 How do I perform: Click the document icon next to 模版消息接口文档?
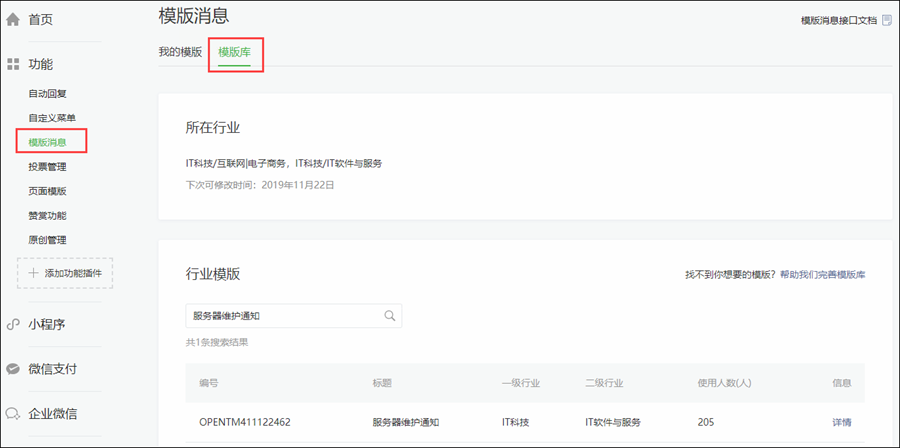(886, 20)
